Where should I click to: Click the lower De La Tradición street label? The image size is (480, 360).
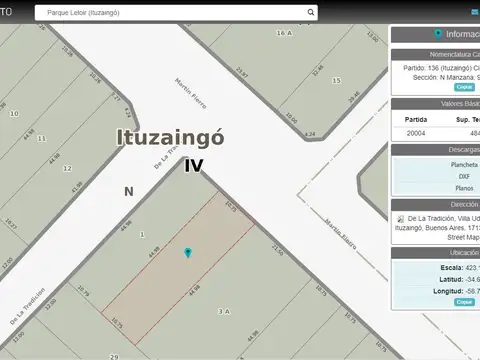click(27, 306)
